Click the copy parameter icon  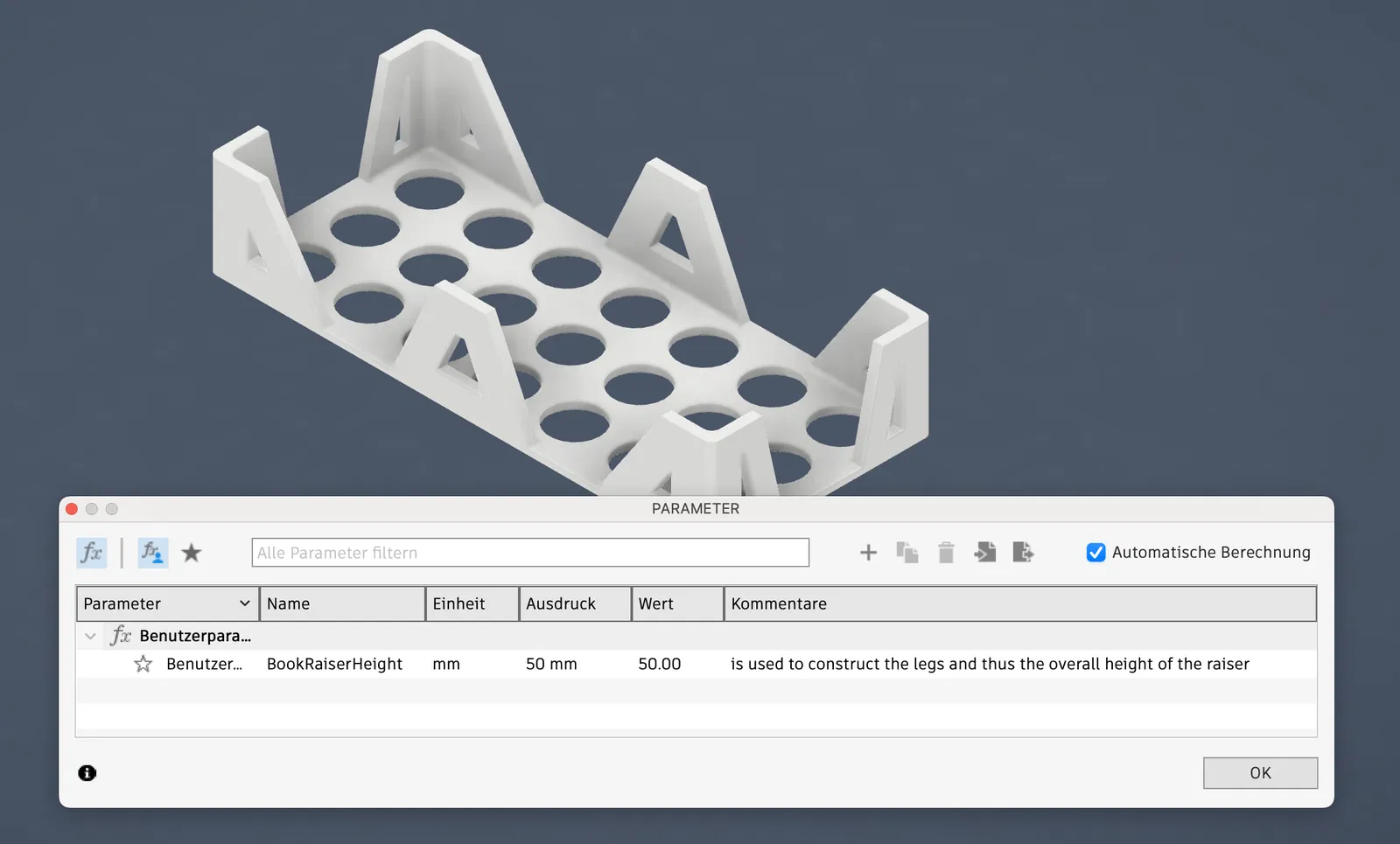(x=907, y=553)
